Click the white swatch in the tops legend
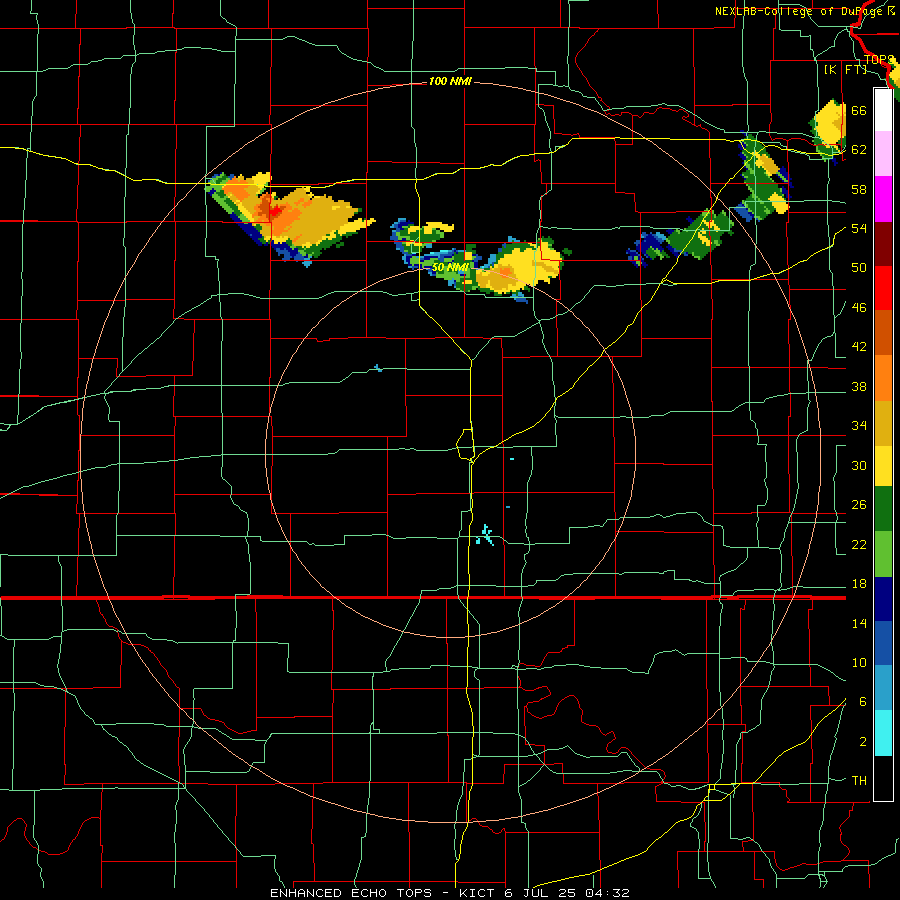The height and width of the screenshot is (900, 900). coord(883,110)
